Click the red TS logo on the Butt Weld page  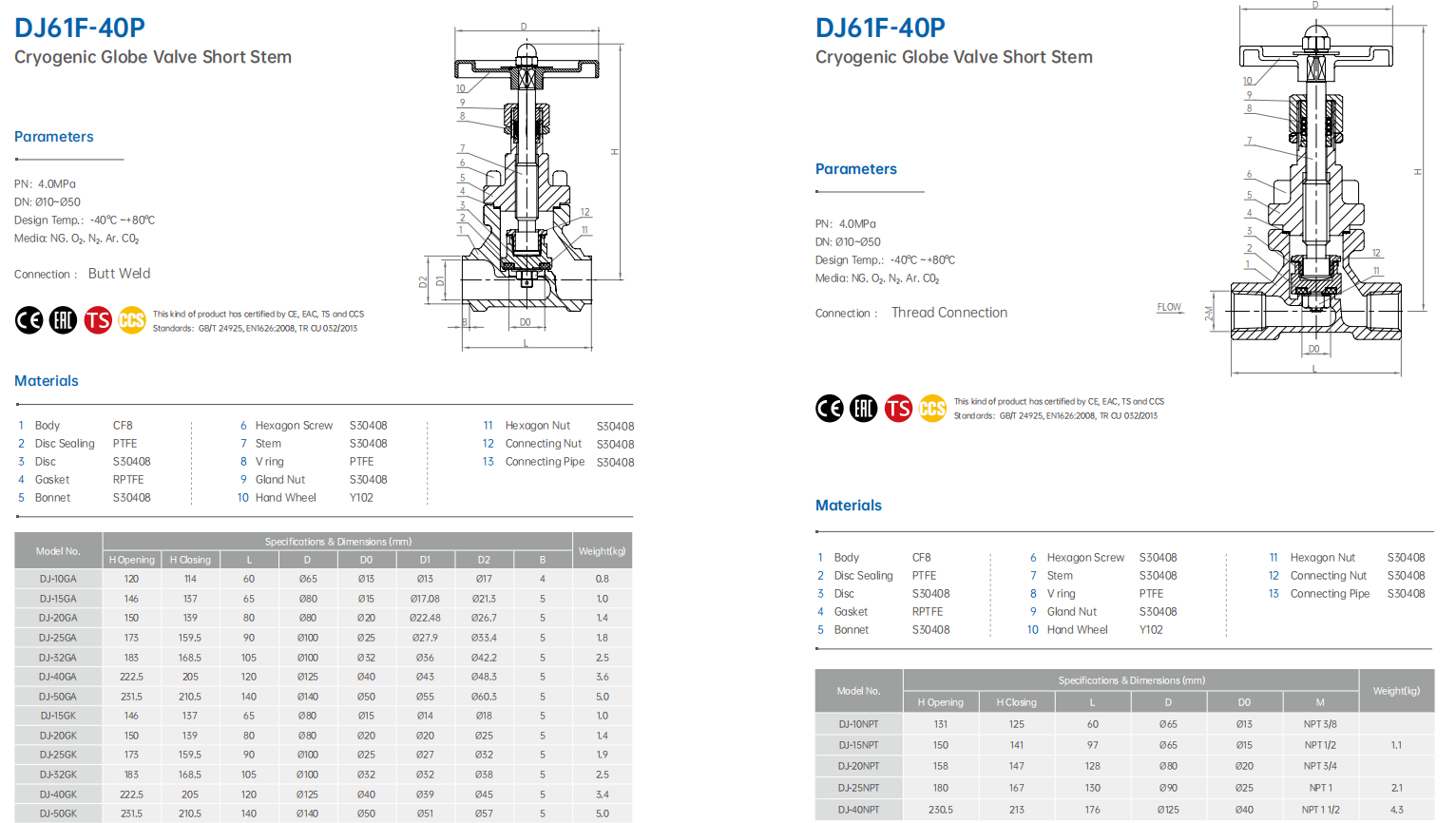click(x=97, y=320)
